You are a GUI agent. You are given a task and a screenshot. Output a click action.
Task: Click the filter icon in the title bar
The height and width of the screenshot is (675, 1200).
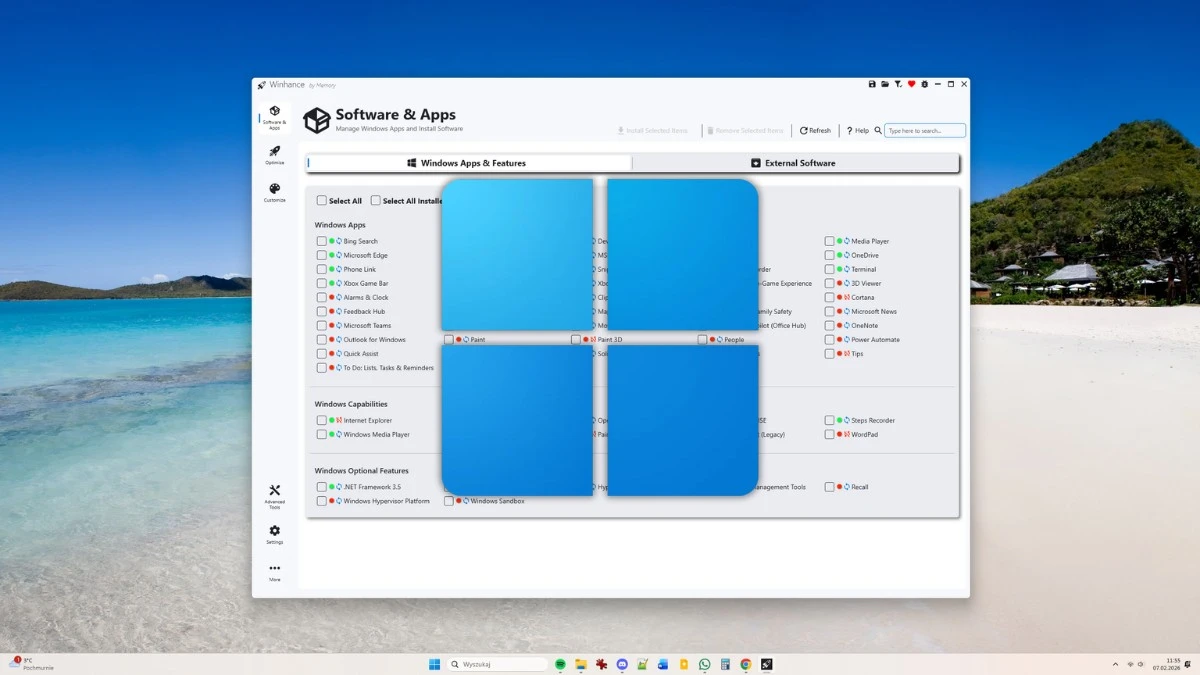(899, 84)
